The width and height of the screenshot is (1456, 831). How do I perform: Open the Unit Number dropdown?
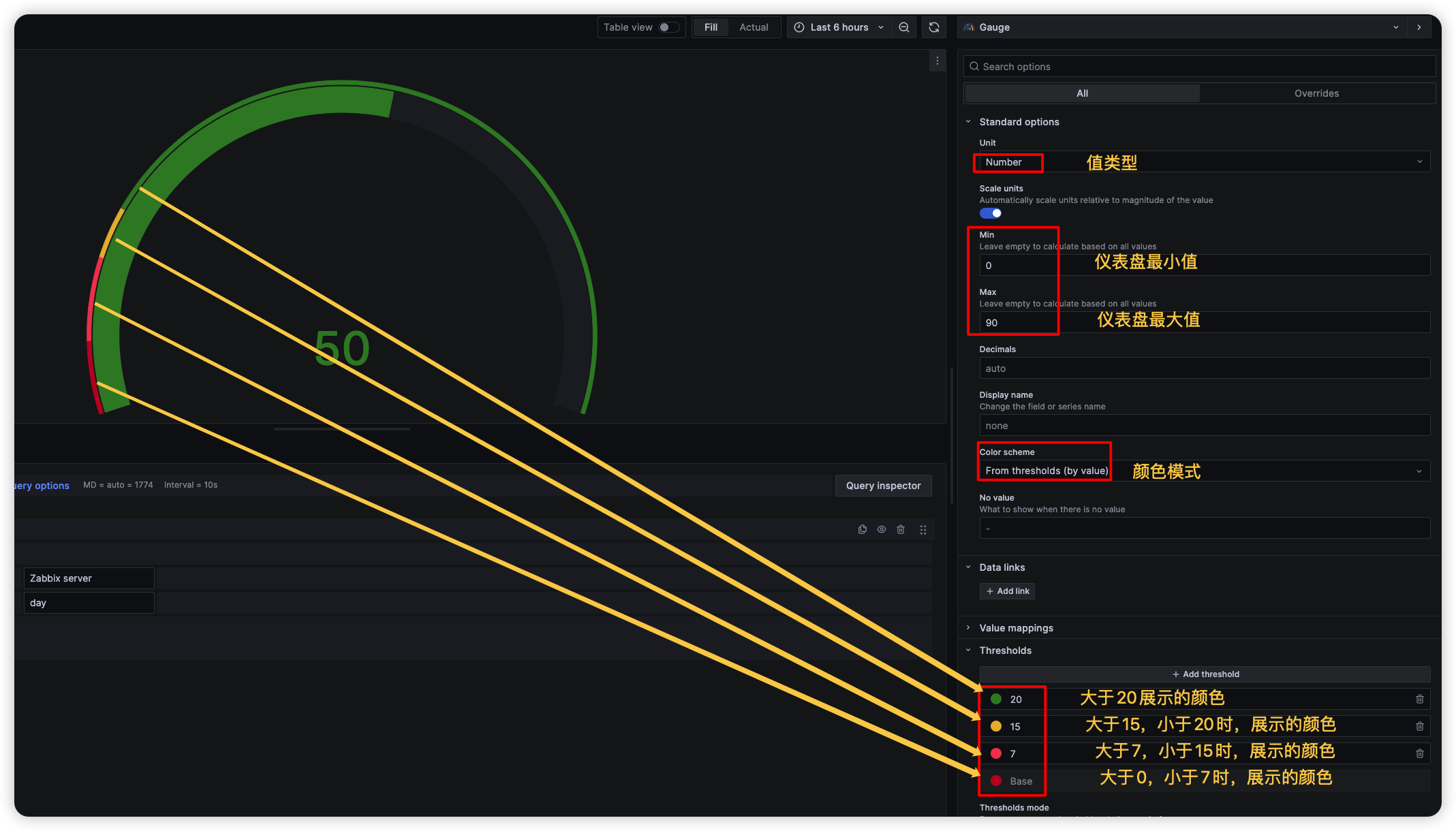coord(1204,162)
